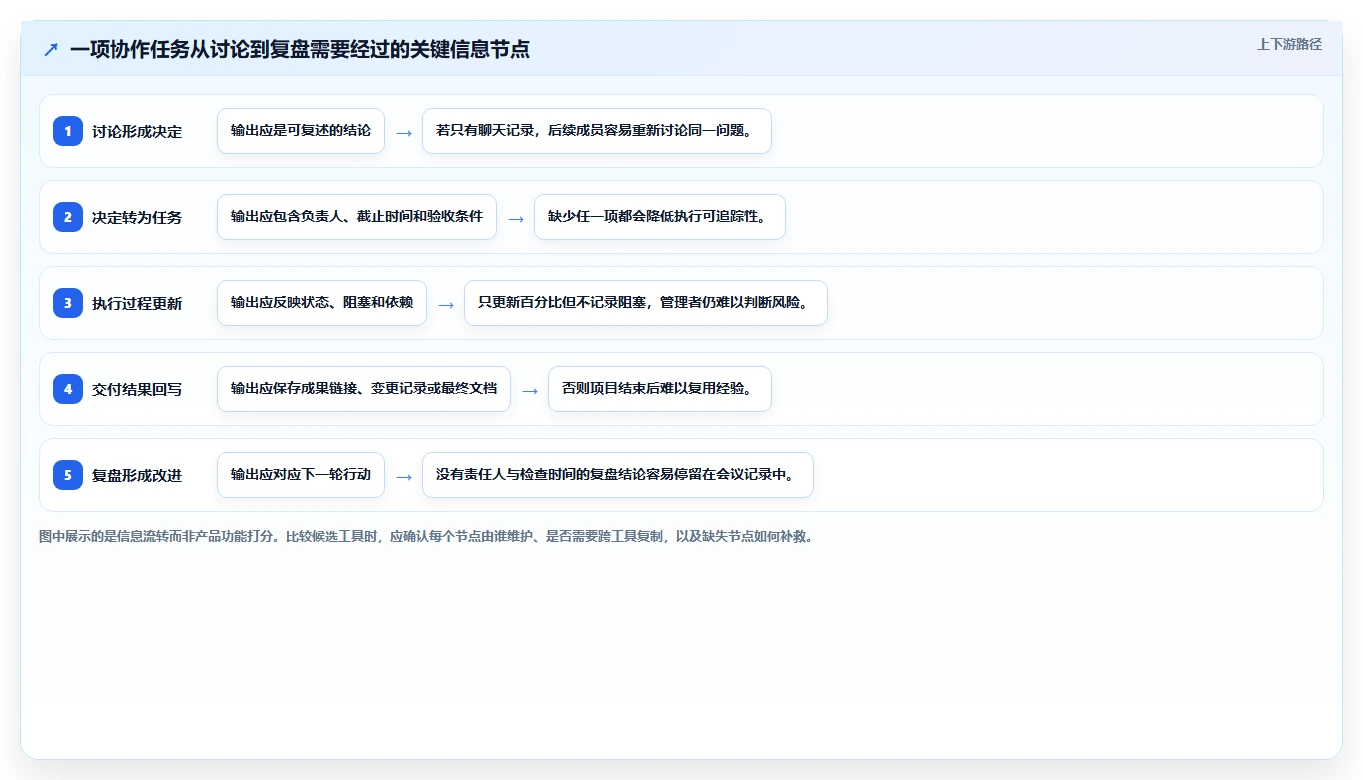Viewport: 1363px width, 780px height.
Task: Select step badge number 2
Action: [68, 217]
